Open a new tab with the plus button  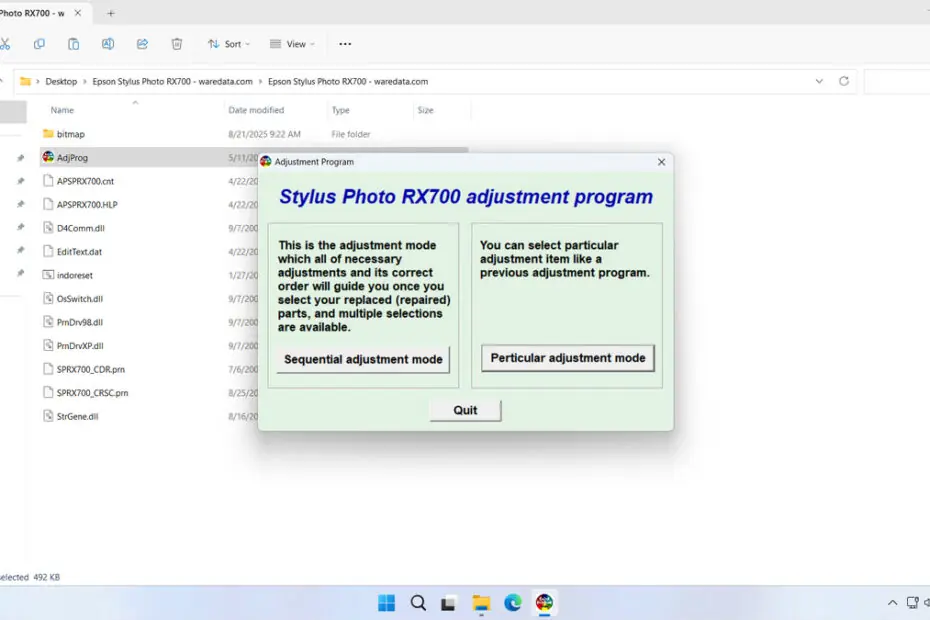coord(111,13)
